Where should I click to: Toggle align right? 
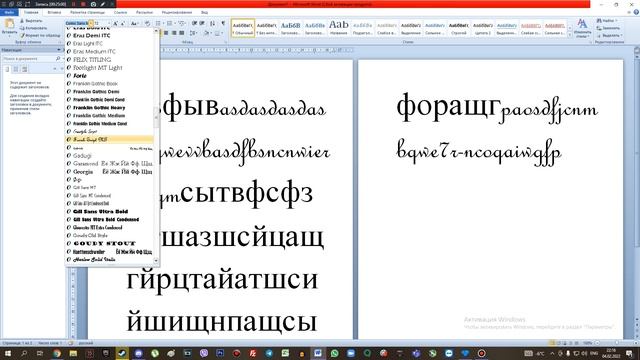click(174, 33)
